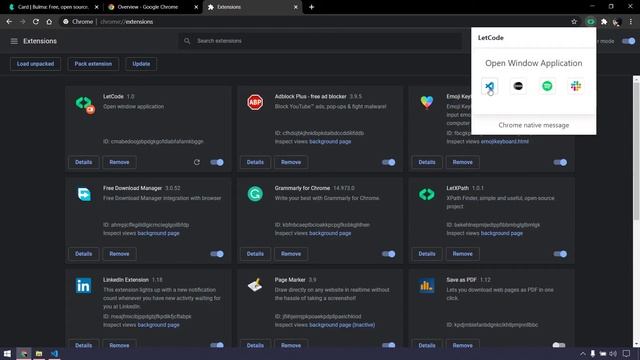Open Grammarly background page link
Image resolution: width=640 pixels, height=360 pixels.
point(330,233)
